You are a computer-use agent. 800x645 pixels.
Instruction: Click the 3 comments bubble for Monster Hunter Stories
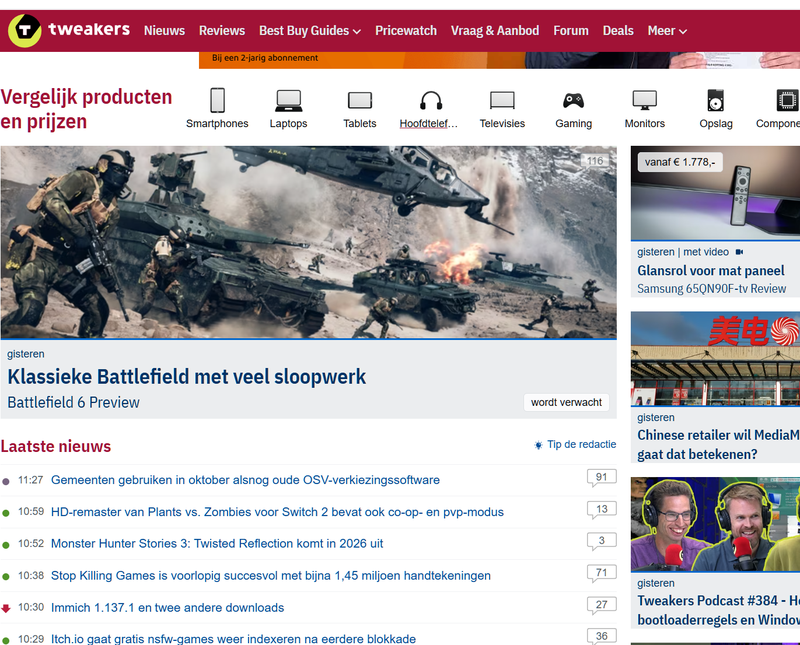[602, 541]
